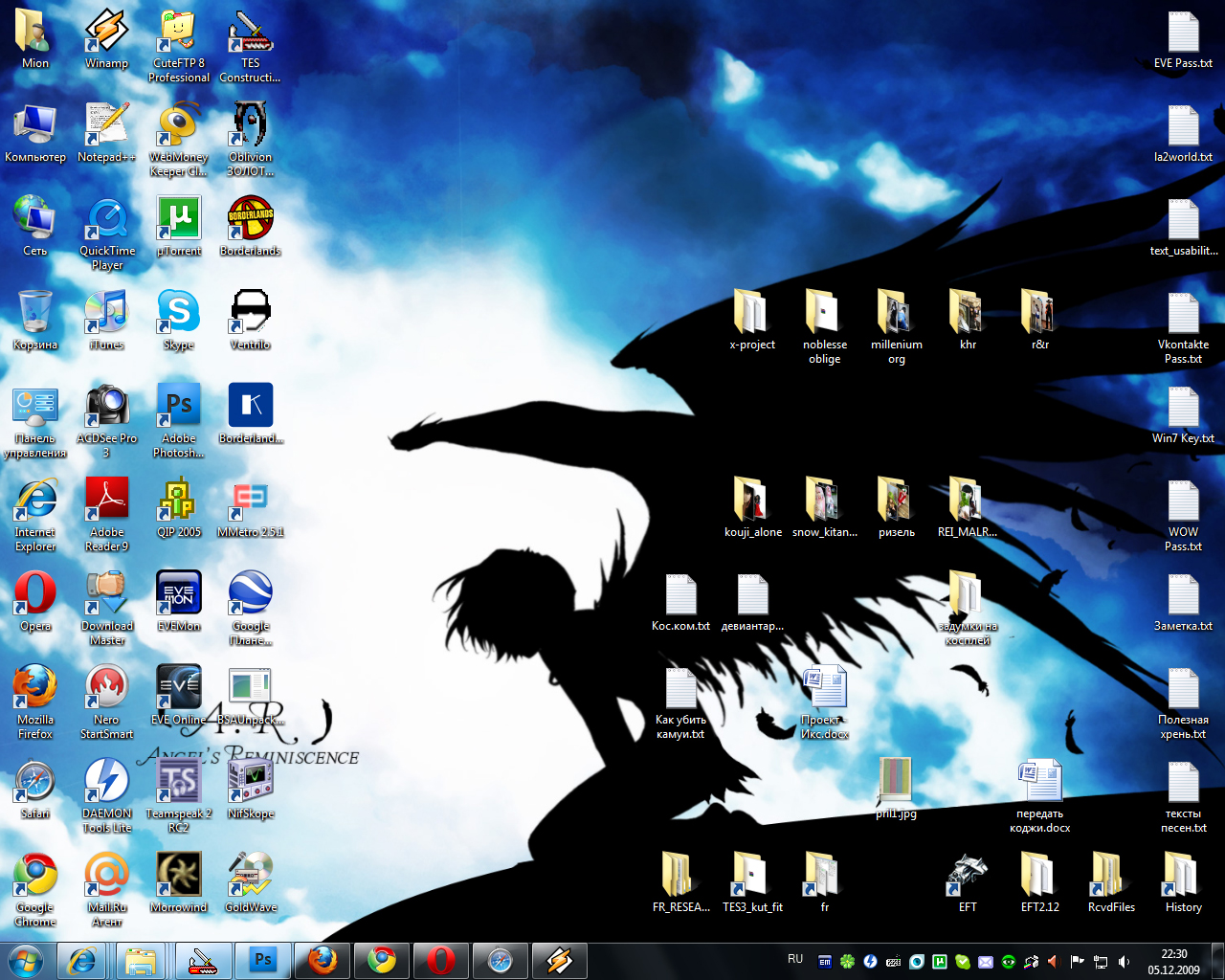Image resolution: width=1225 pixels, height=980 pixels.
Task: Open Firefox from the taskbar
Action: tap(322, 960)
